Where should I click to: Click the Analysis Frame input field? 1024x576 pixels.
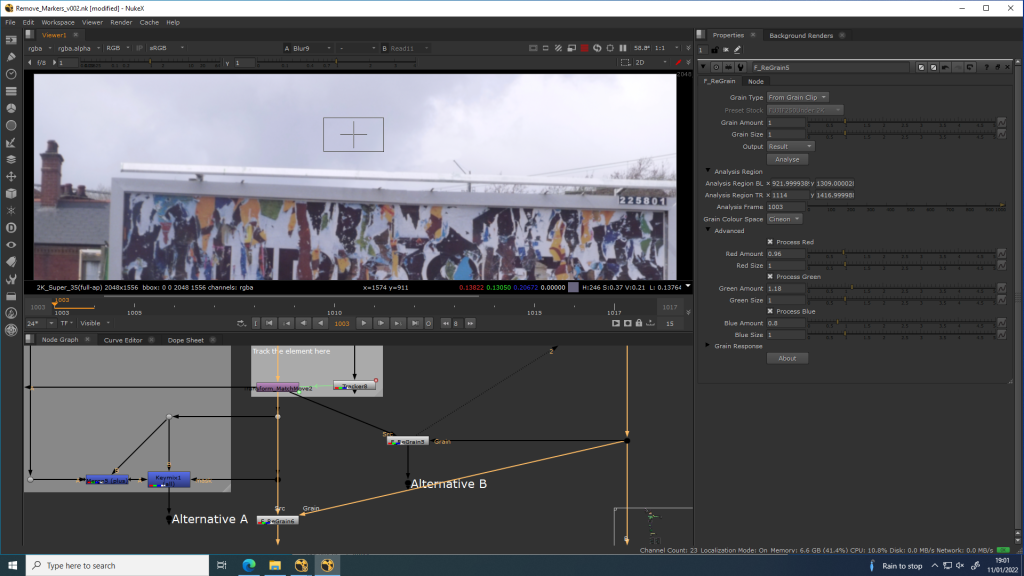786,206
